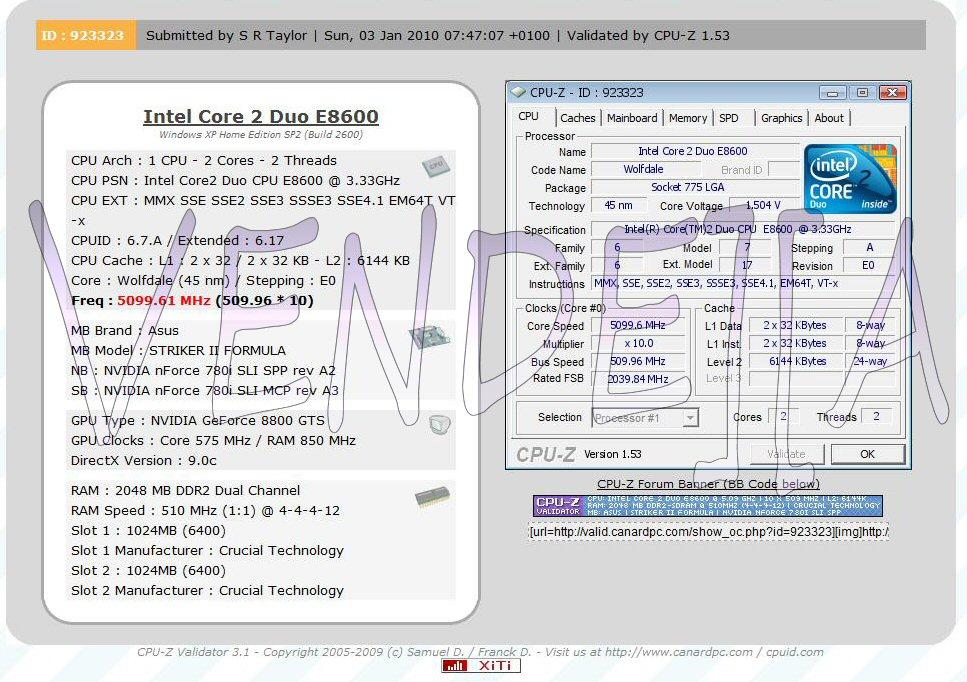
Task: Click the Cores count field
Action: click(783, 416)
